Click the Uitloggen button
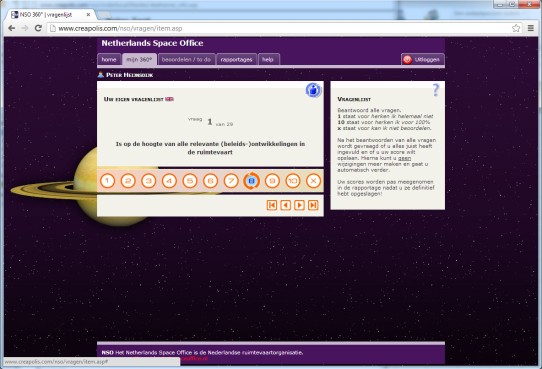Screen dimensions: 542x369 (x=423, y=59)
